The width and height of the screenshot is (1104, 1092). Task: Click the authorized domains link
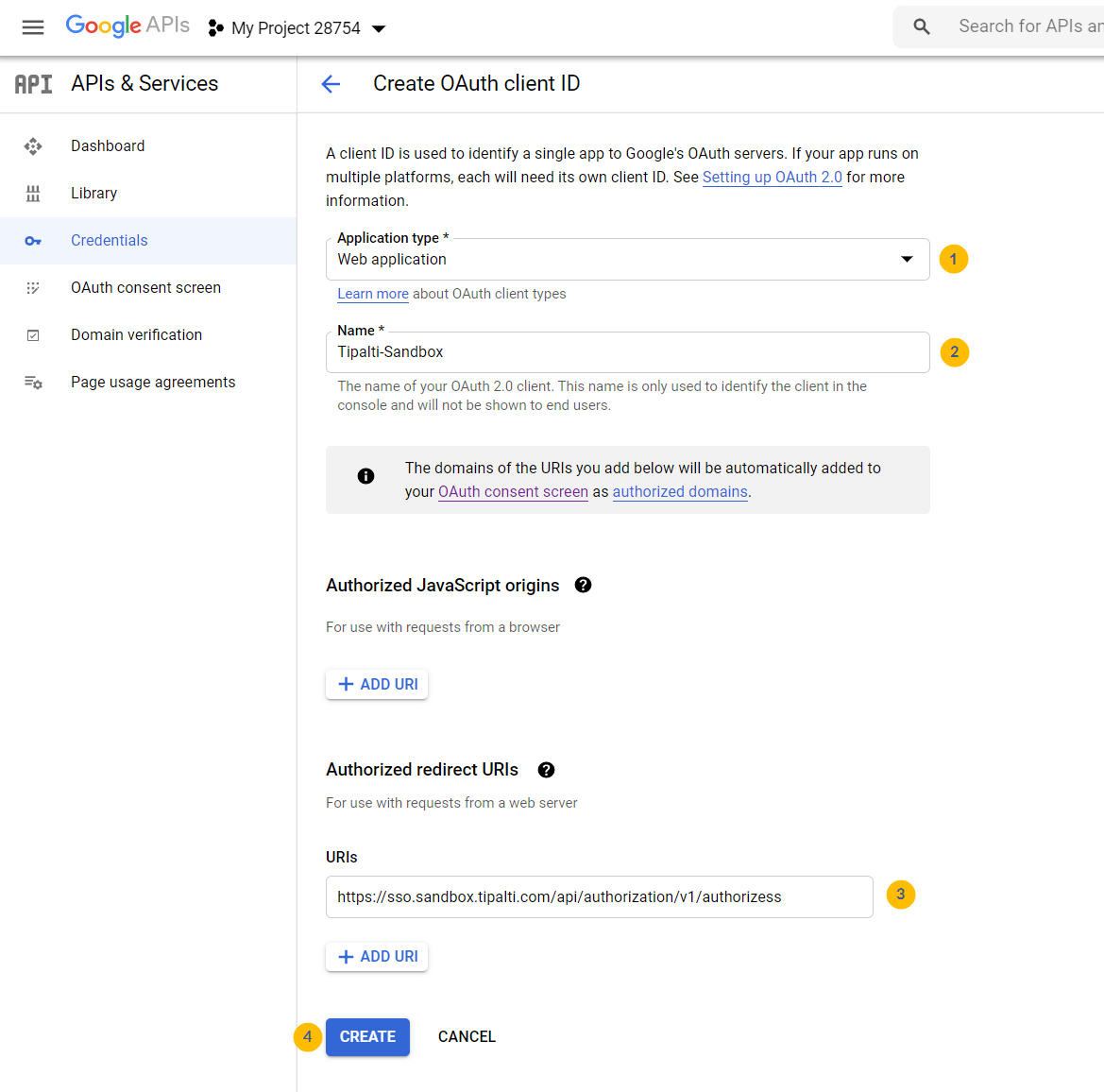point(680,491)
